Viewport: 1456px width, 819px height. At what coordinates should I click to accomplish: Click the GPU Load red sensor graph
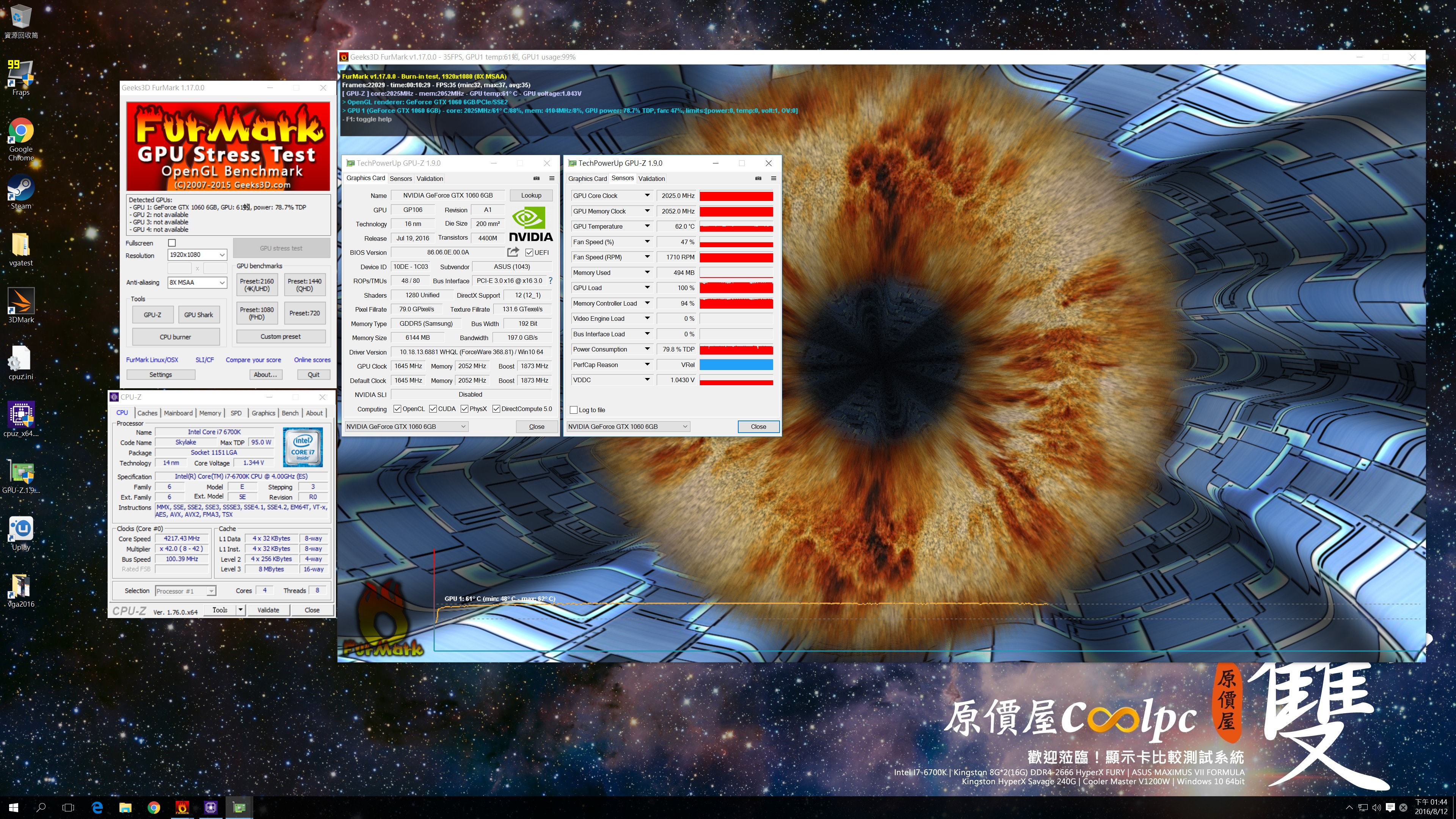(x=736, y=288)
